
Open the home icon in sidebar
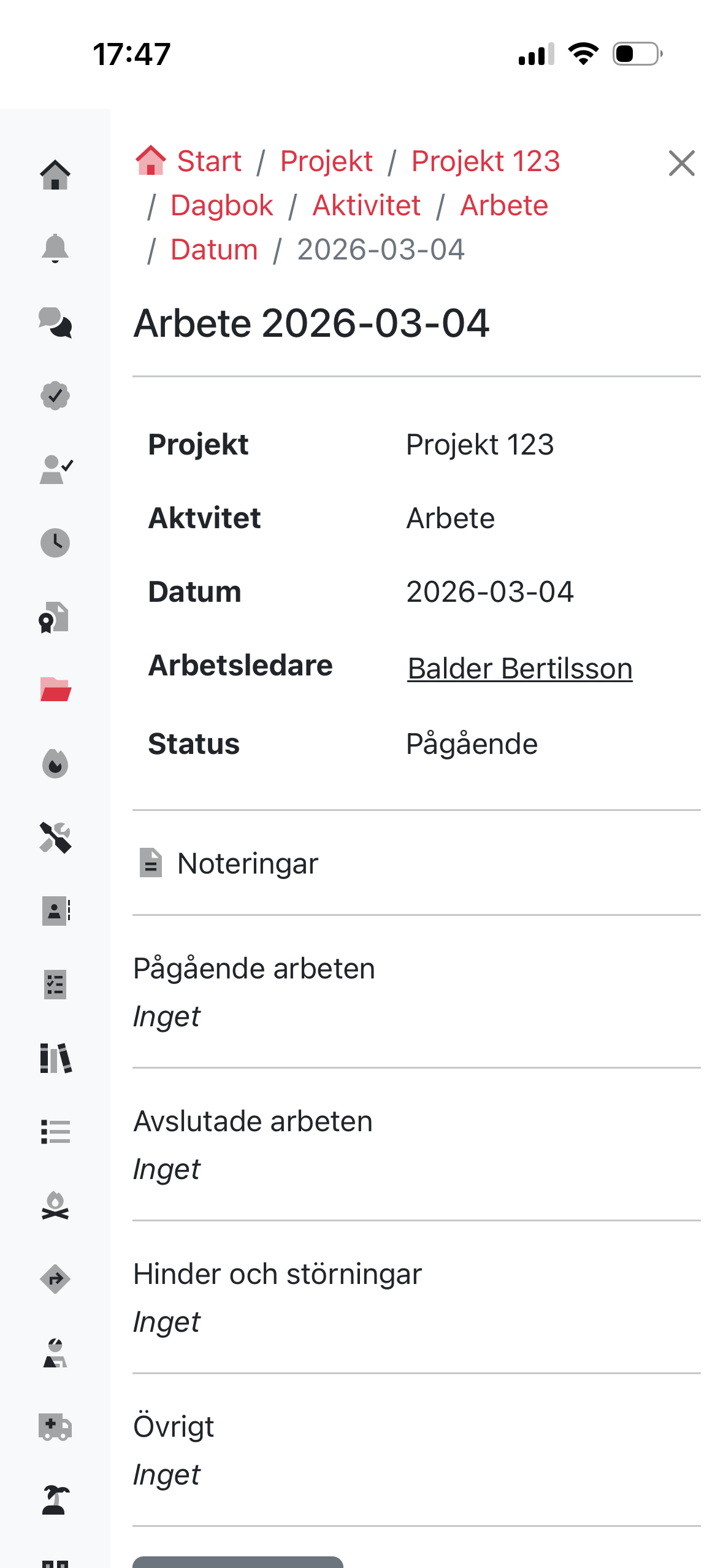coord(55,175)
